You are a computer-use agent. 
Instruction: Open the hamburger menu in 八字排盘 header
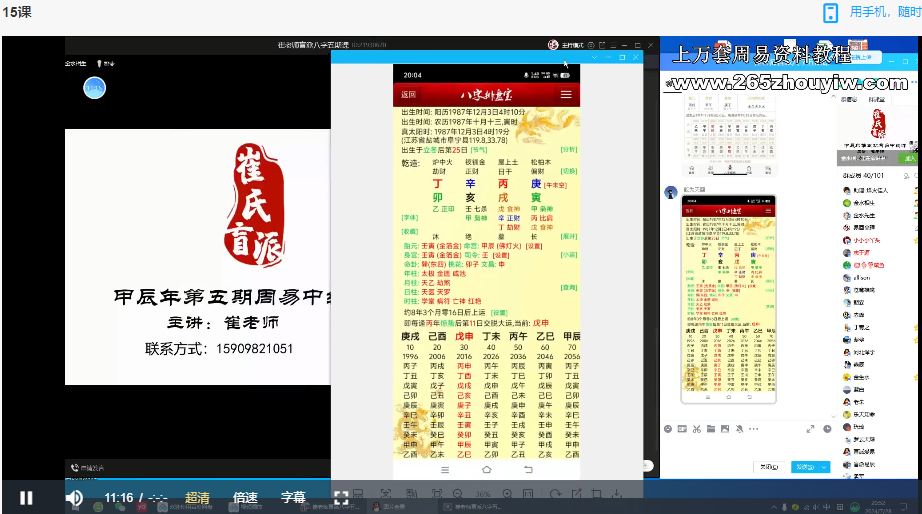point(566,94)
